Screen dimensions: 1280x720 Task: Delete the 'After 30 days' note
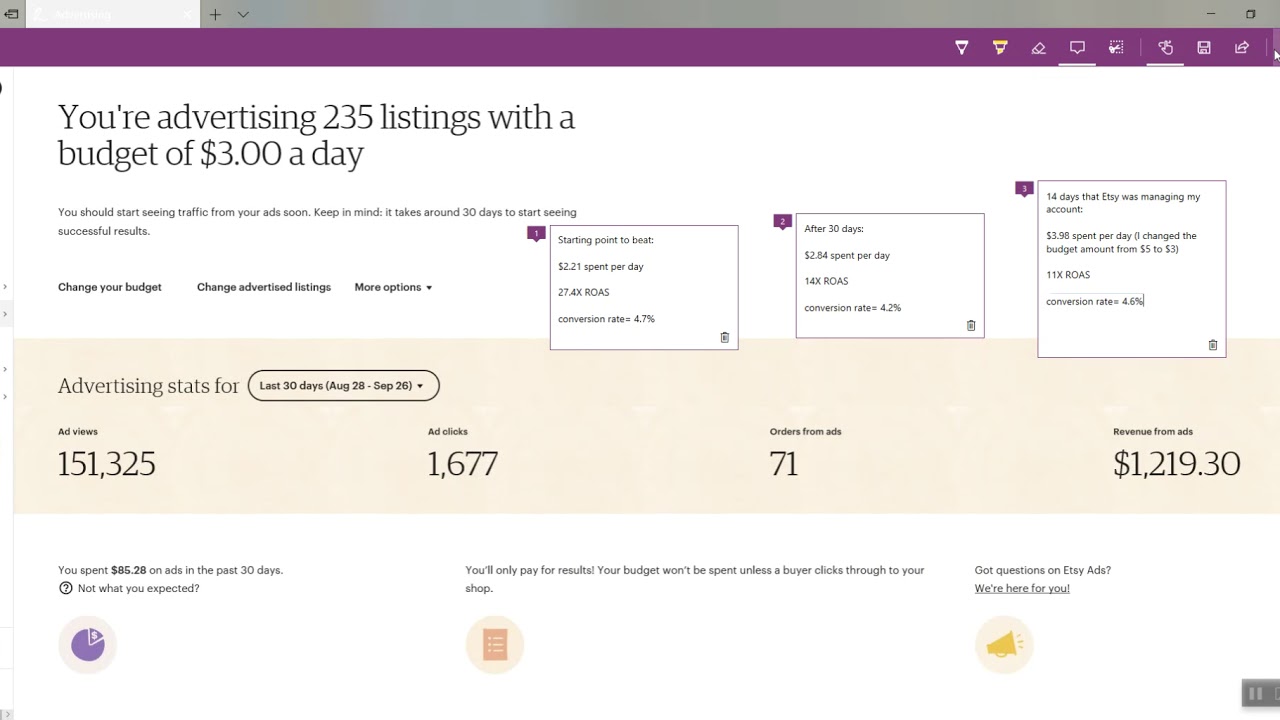coord(970,325)
